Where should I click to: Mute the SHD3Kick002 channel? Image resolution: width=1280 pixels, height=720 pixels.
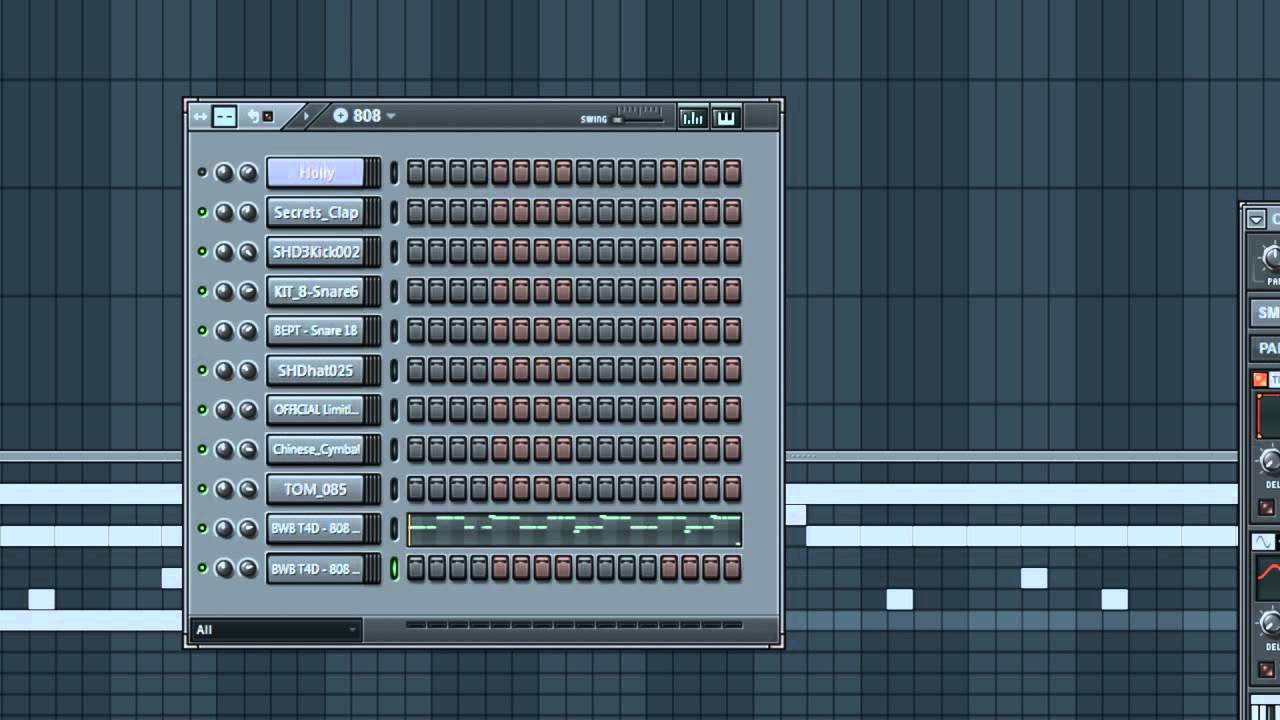pyautogui.click(x=203, y=252)
